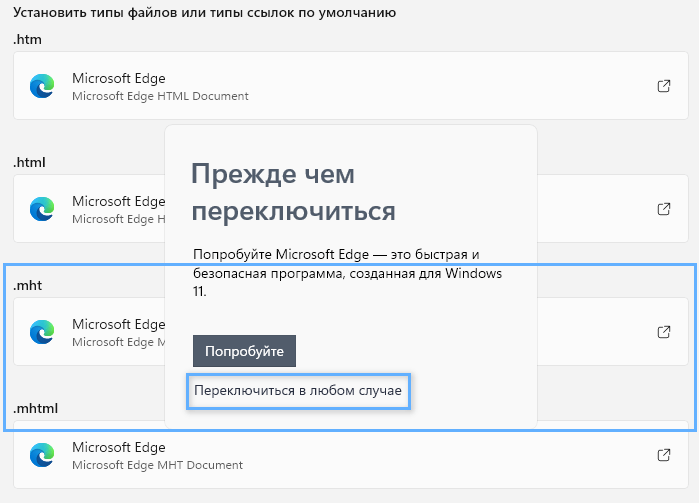Click the Edge logo in .mhtml row

42,455
